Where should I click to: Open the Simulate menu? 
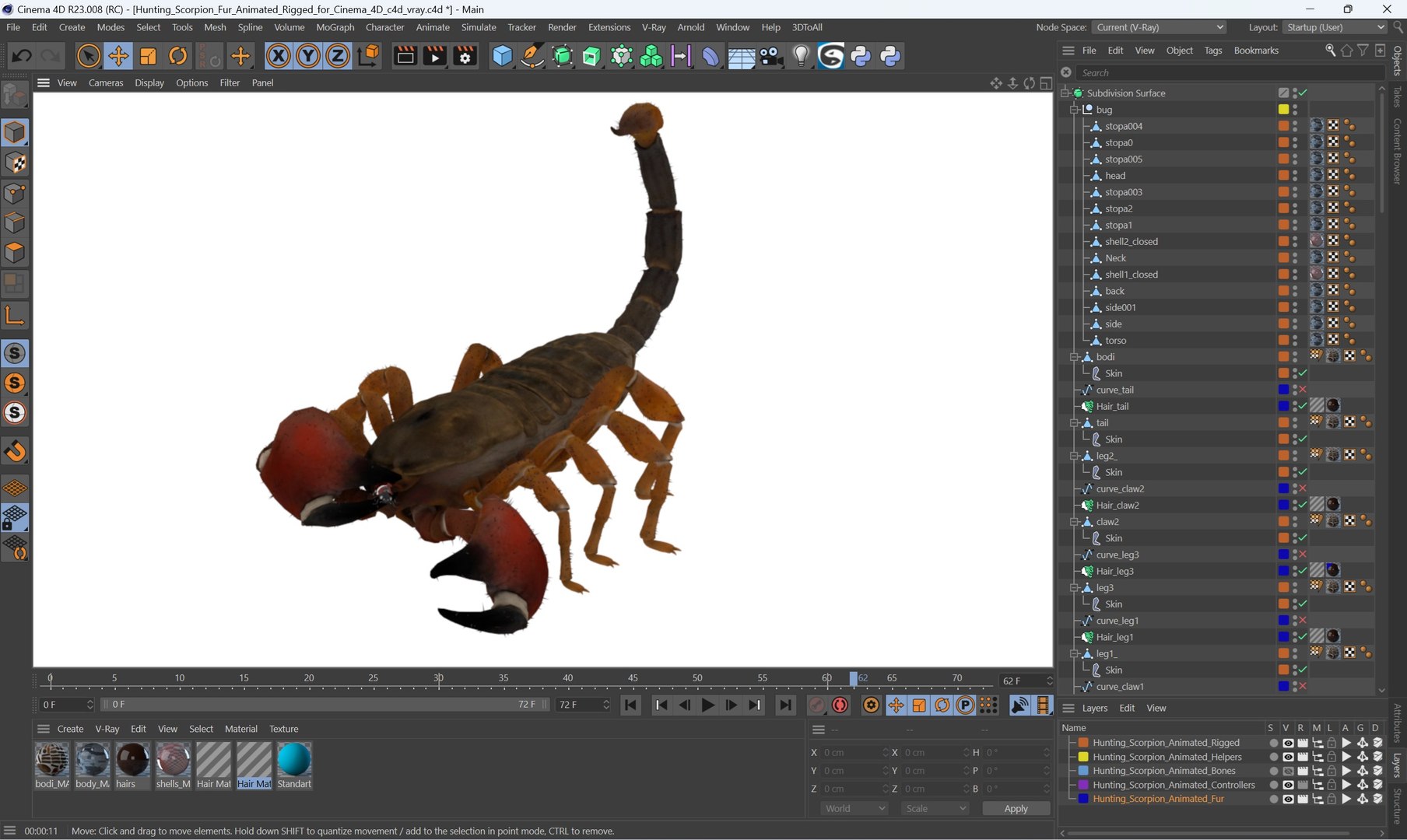[x=479, y=27]
